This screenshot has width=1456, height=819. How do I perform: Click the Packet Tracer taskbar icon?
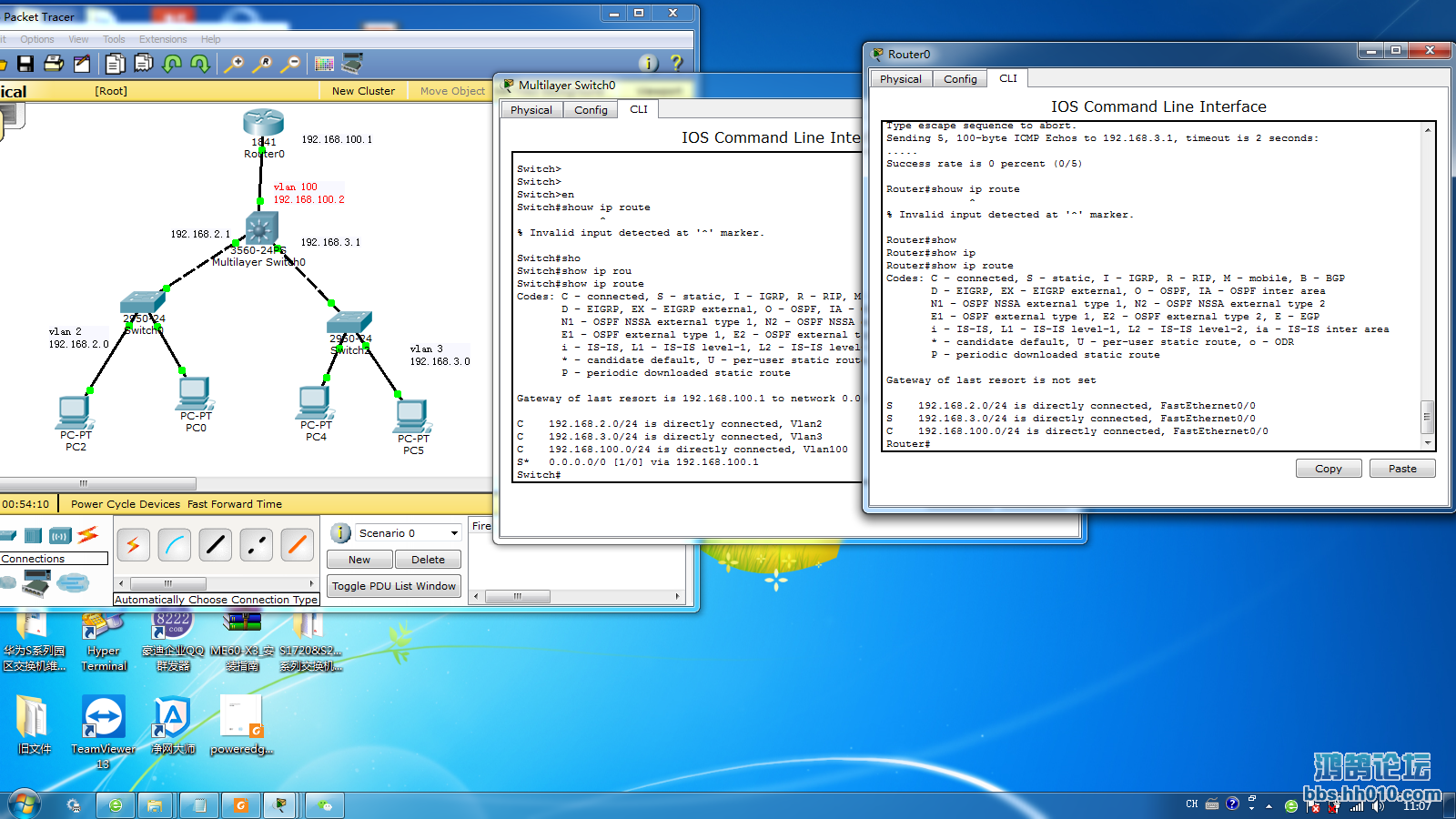pos(281,805)
